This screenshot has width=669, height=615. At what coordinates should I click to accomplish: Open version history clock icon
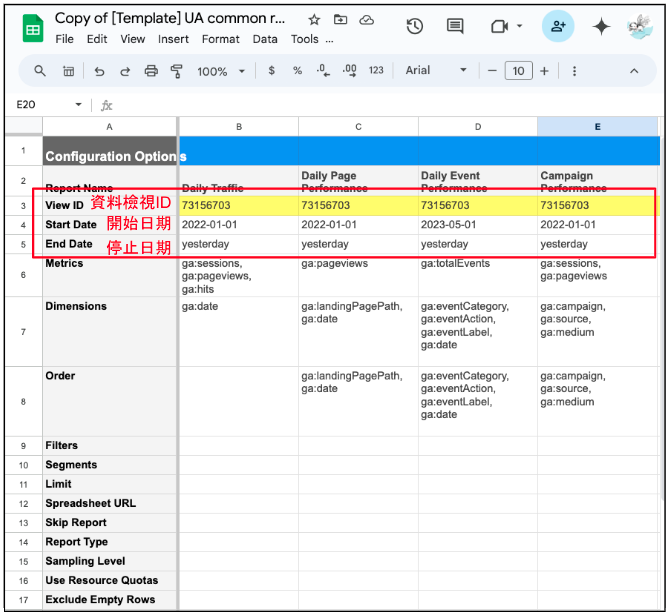(414, 26)
